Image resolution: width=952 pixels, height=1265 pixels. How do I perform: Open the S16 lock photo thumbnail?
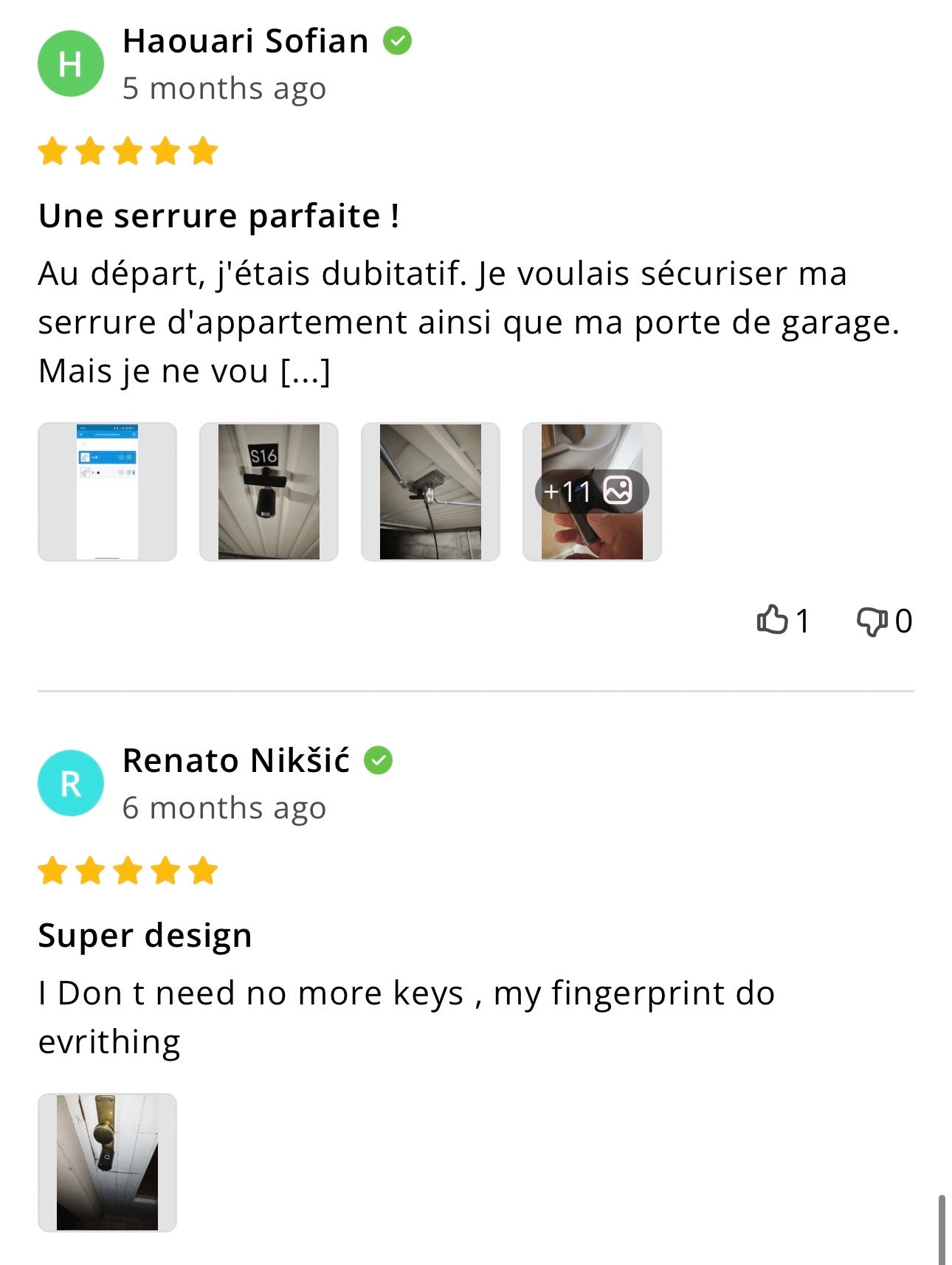(269, 492)
